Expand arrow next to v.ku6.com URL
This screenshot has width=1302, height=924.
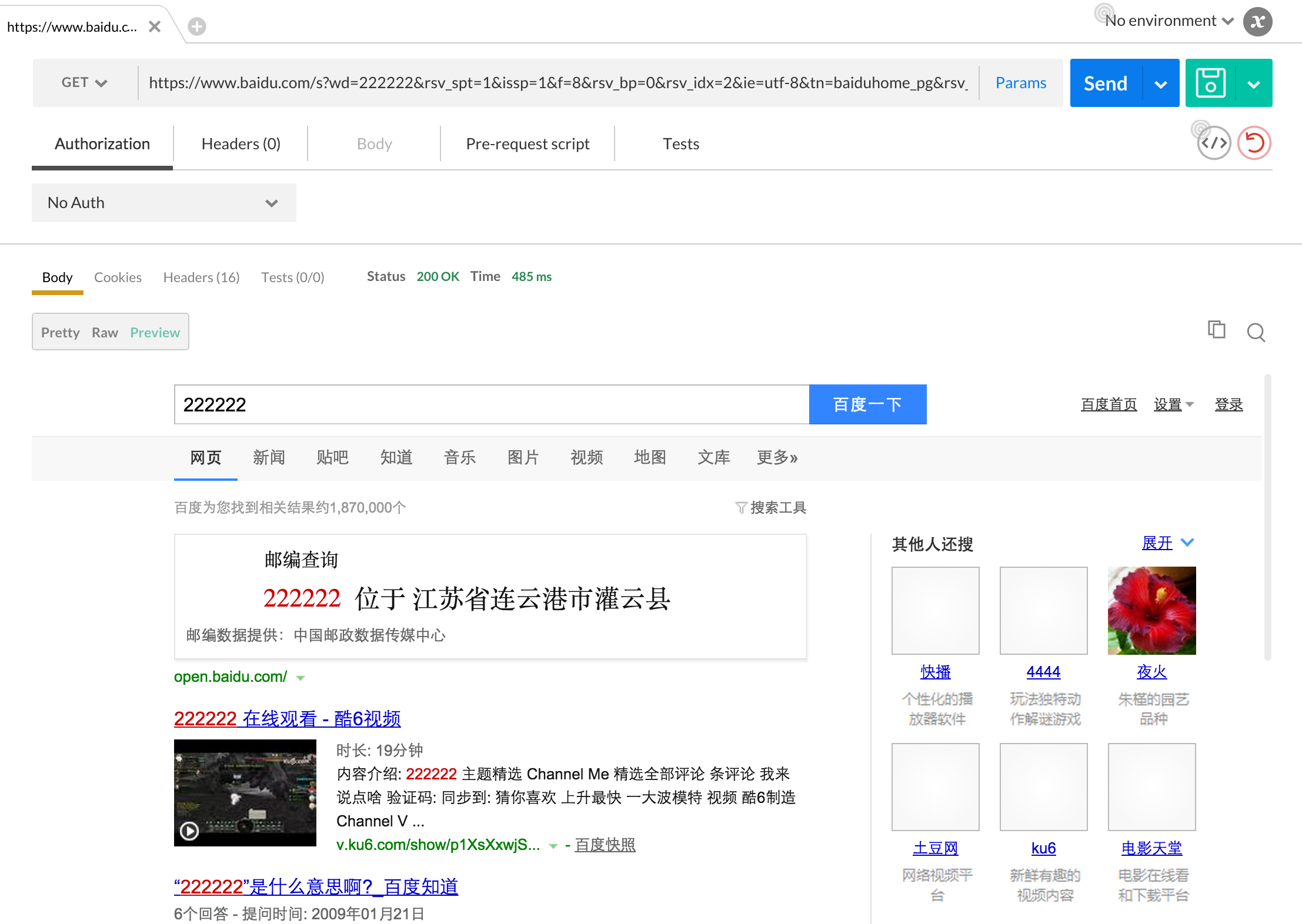click(553, 846)
